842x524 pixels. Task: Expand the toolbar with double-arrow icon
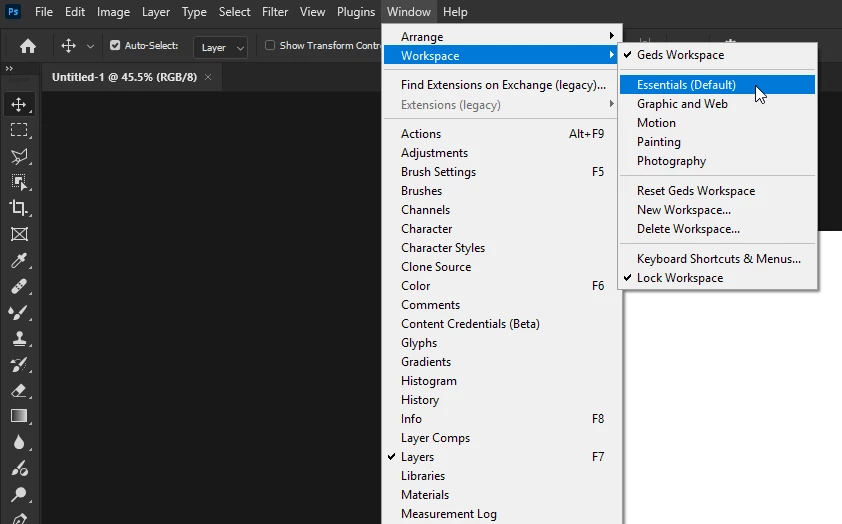9,69
